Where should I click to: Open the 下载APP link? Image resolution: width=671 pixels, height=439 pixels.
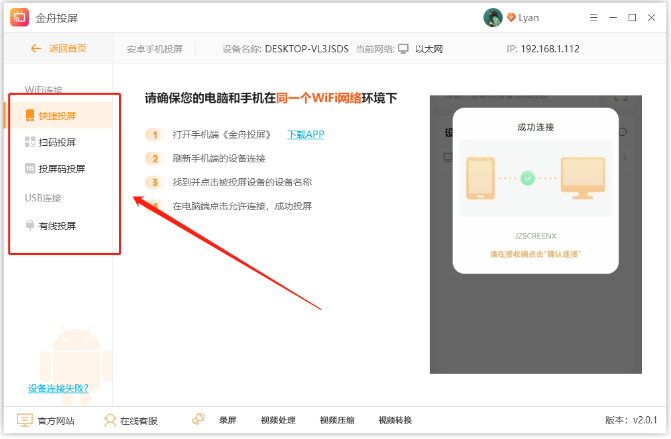click(x=306, y=134)
